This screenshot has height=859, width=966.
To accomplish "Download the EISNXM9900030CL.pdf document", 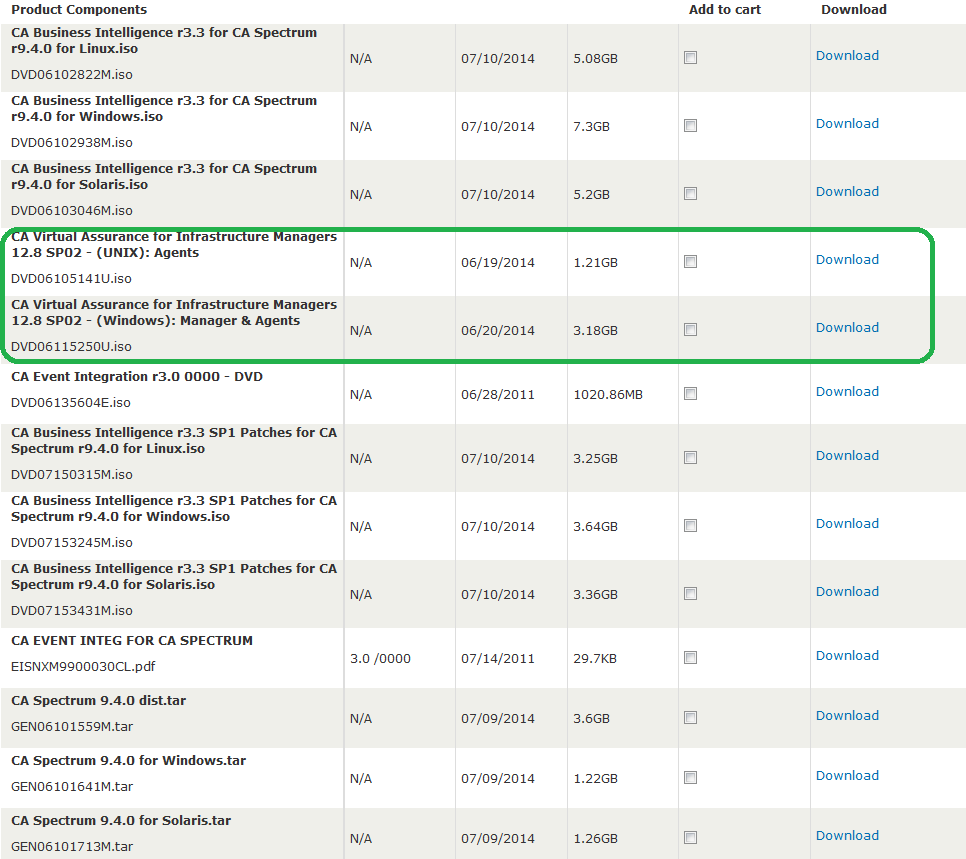I will click(847, 656).
